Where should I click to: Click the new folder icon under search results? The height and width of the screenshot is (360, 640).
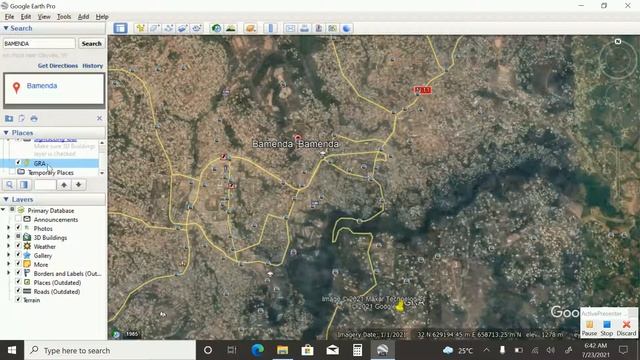(9, 118)
